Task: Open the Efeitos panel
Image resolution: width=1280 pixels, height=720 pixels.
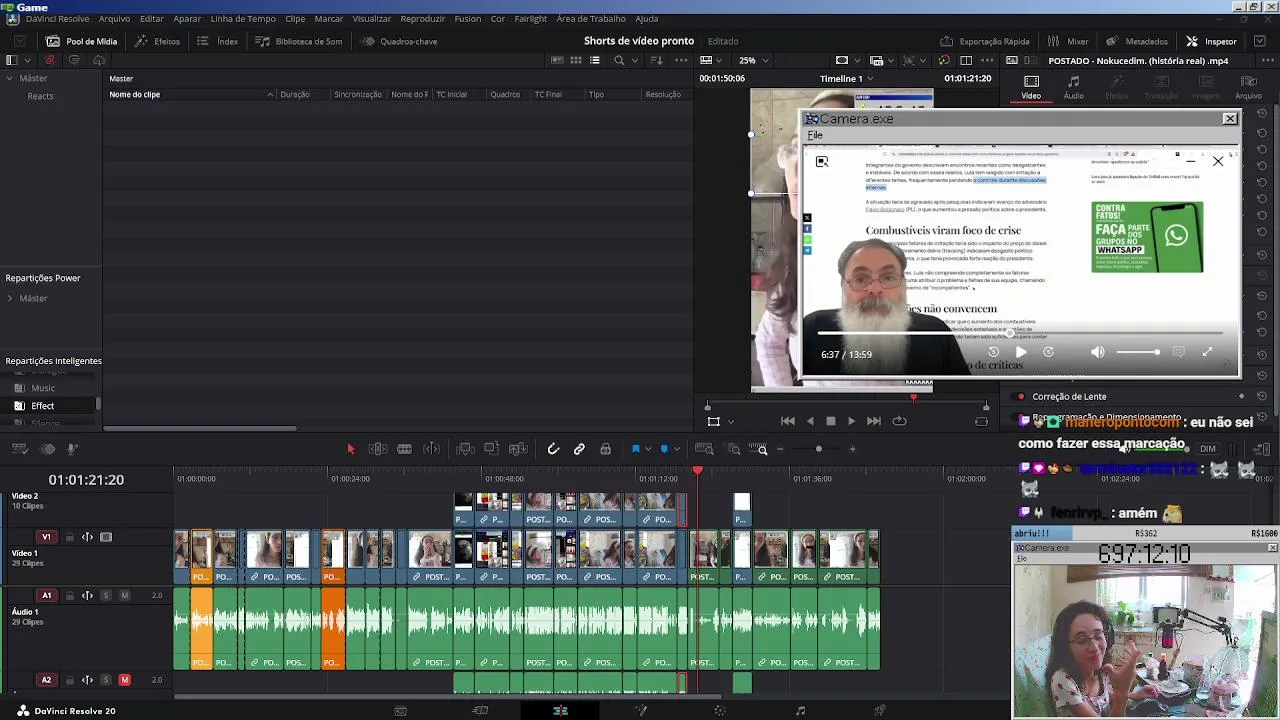Action: [x=157, y=41]
